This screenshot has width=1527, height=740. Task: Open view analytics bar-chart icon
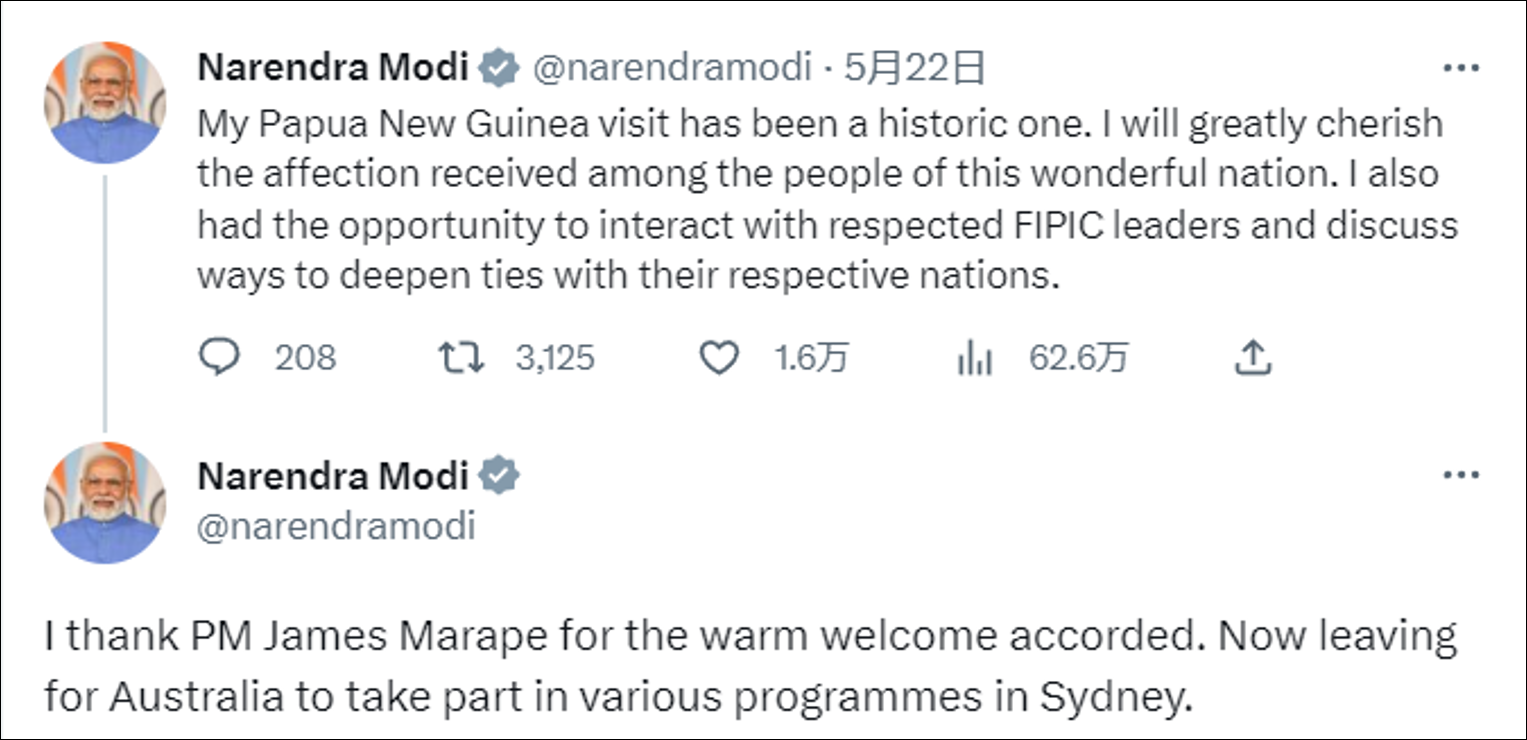974,358
